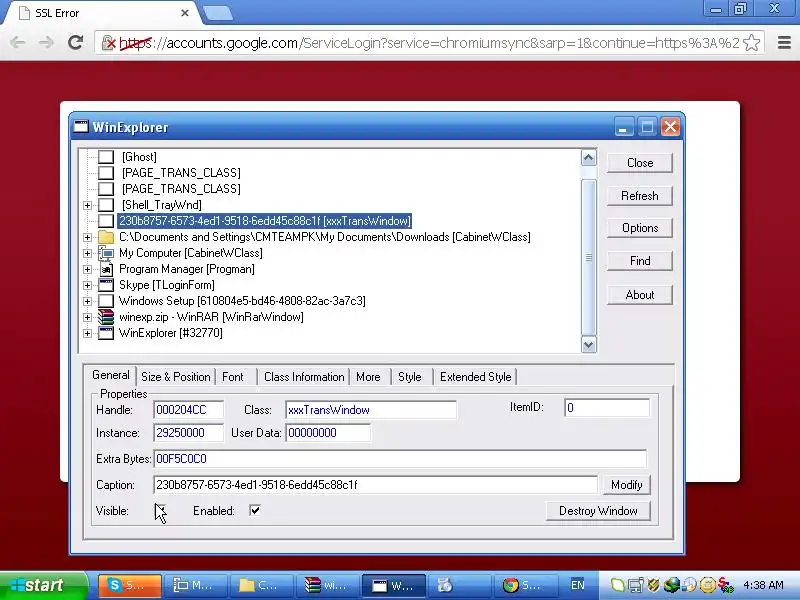Screen dimensions: 800x600
Task: Click the Class field xxxTransWindow
Action: 371,410
